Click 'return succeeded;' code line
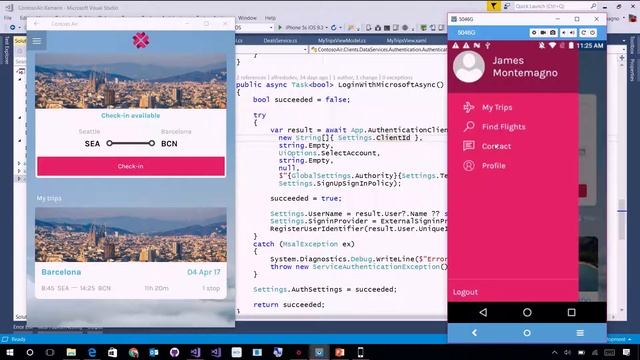 [289, 305]
